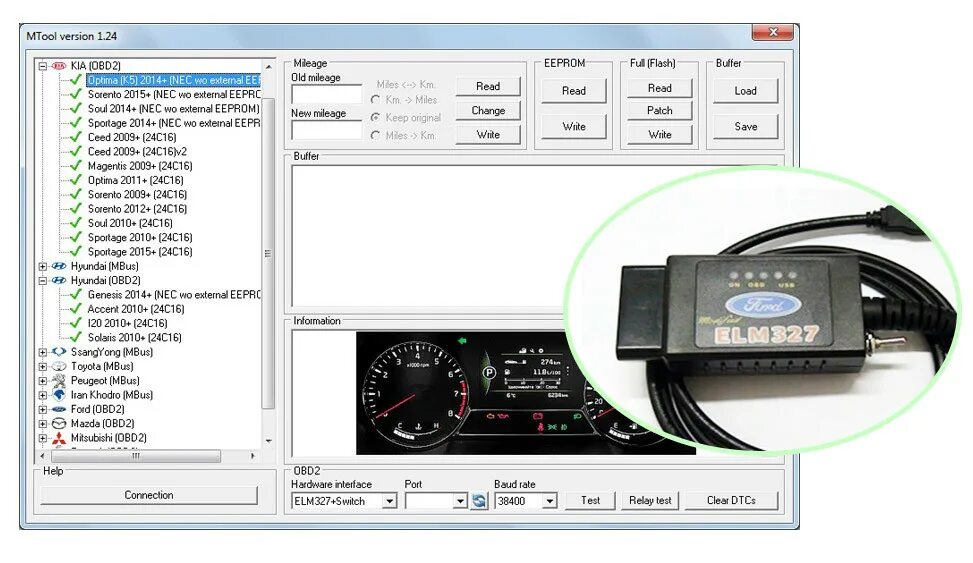
Task: Refresh the port list with the refresh icon
Action: pyautogui.click(x=479, y=501)
